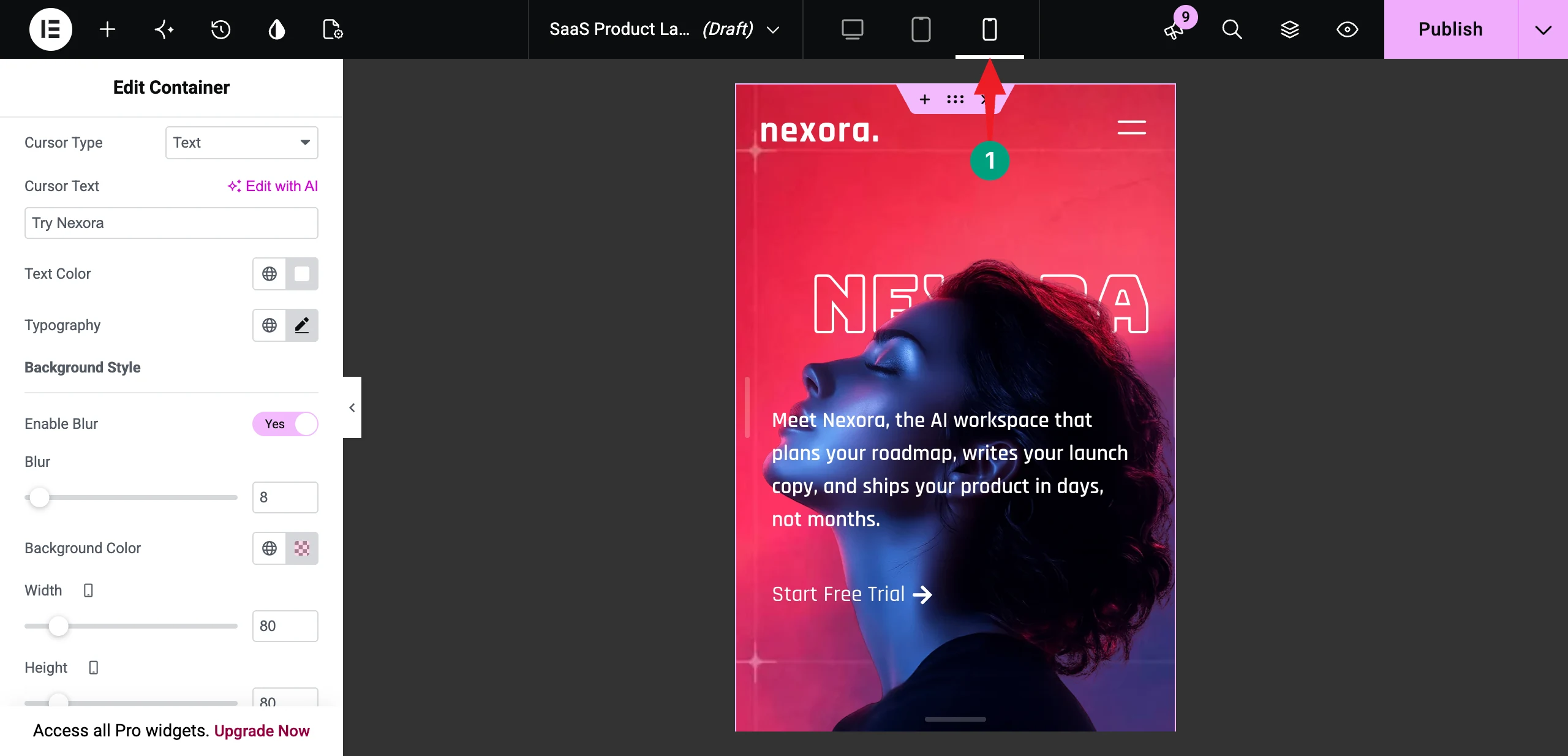
Task: Preview changes with the eye icon
Action: pos(1347,29)
